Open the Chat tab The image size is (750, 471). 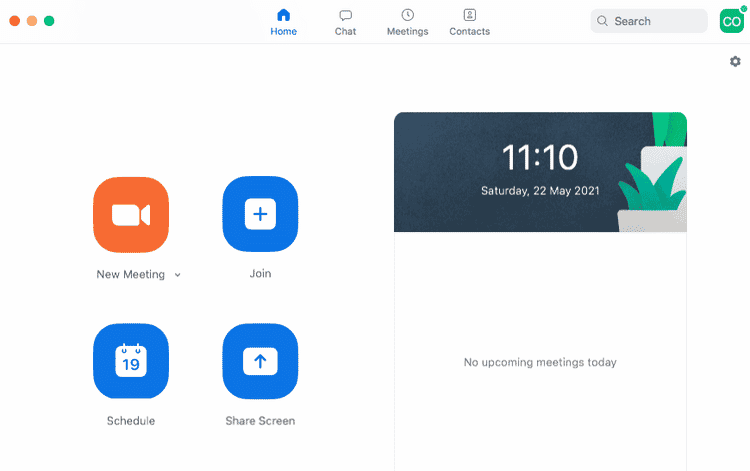pos(345,22)
